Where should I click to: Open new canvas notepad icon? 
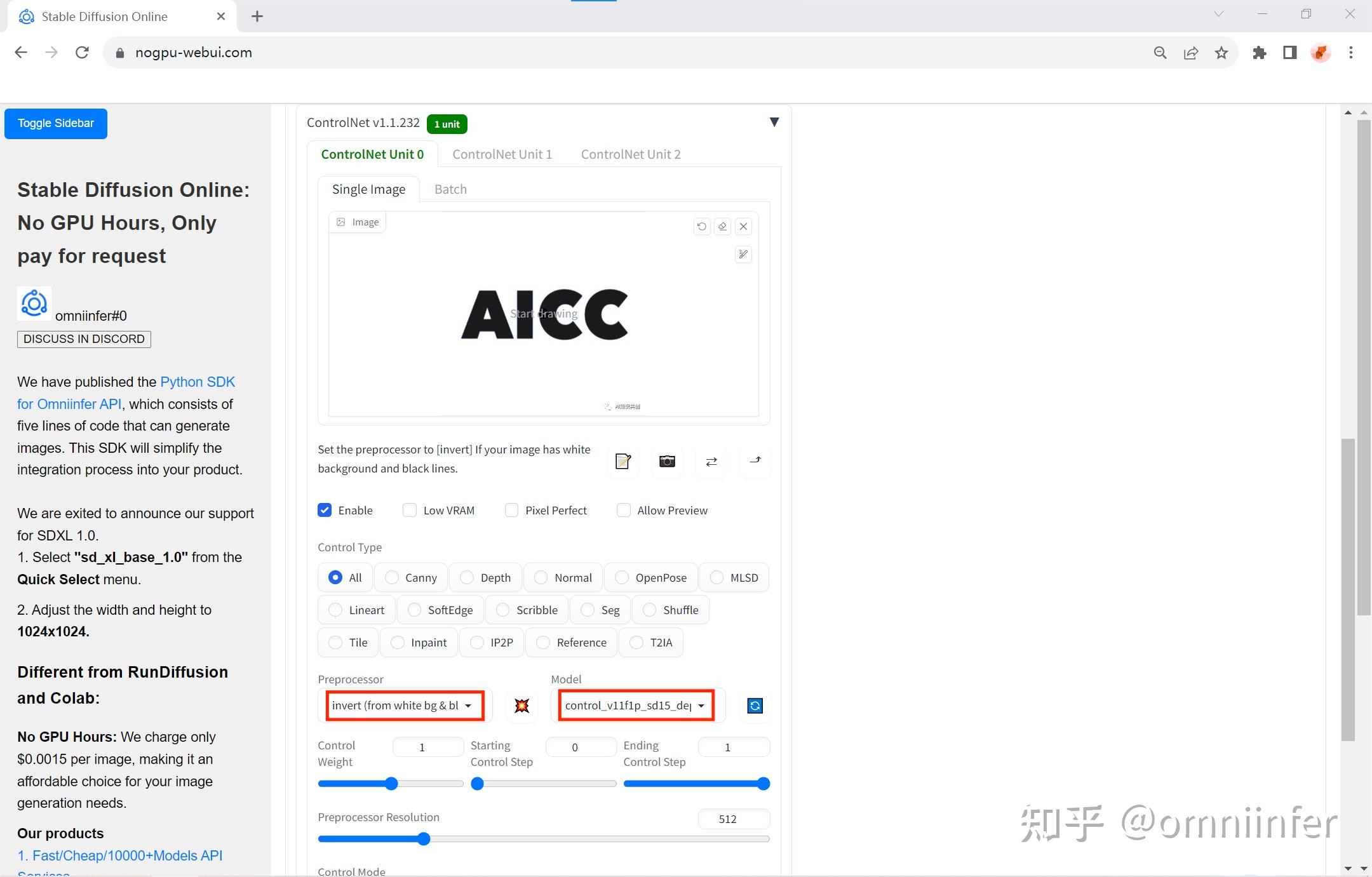[622, 462]
